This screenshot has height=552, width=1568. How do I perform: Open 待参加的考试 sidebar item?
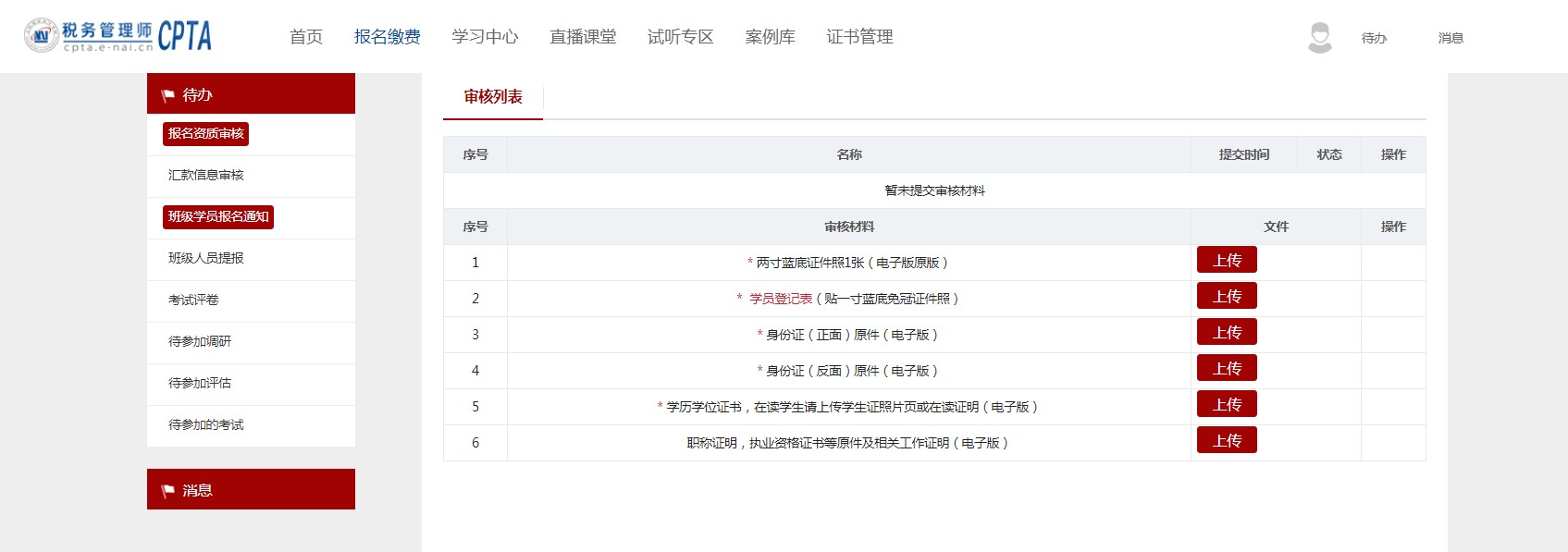click(206, 424)
